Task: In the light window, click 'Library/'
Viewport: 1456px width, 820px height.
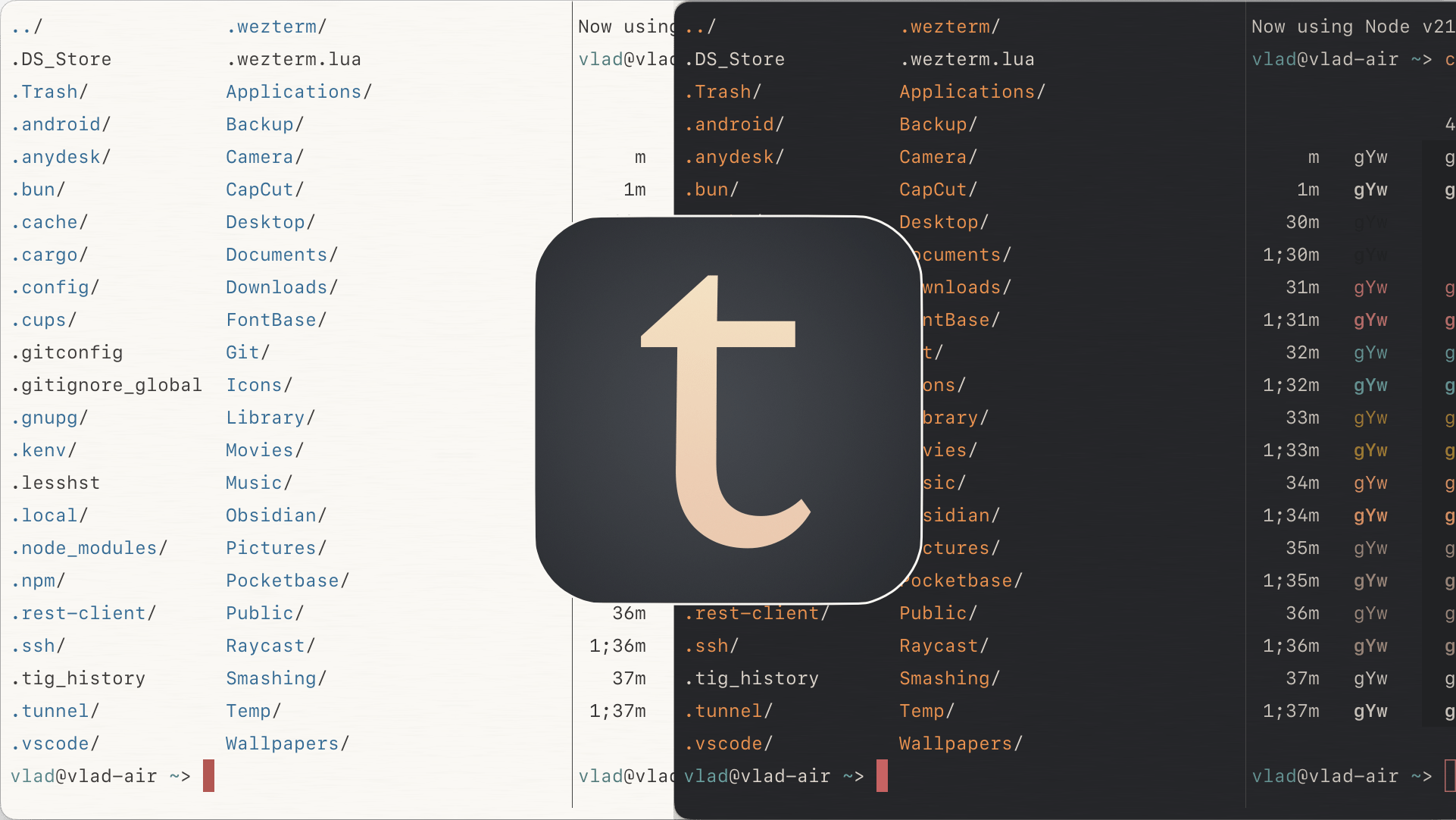Action: (x=270, y=418)
